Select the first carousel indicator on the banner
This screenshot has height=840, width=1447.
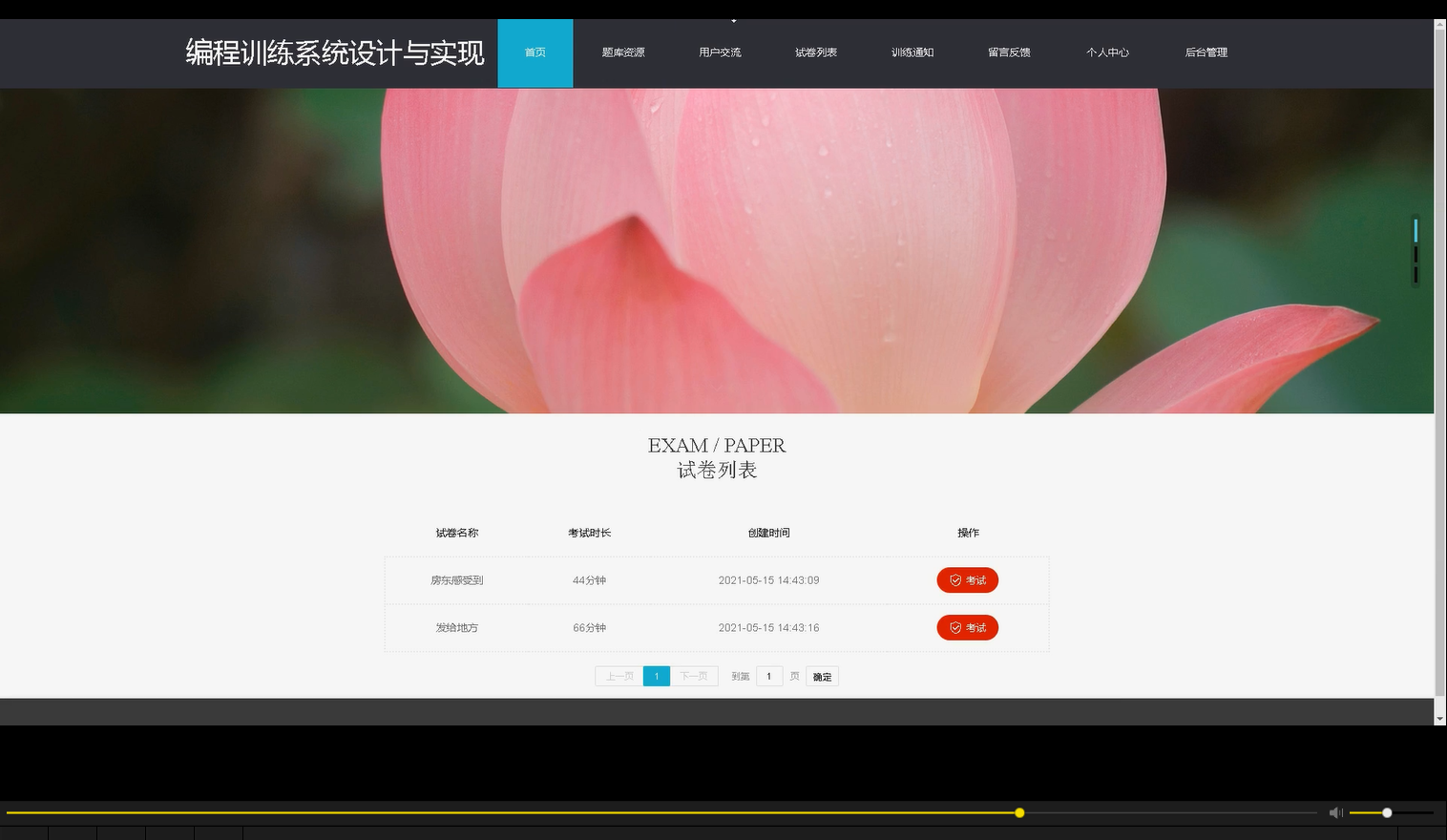coord(1416,230)
